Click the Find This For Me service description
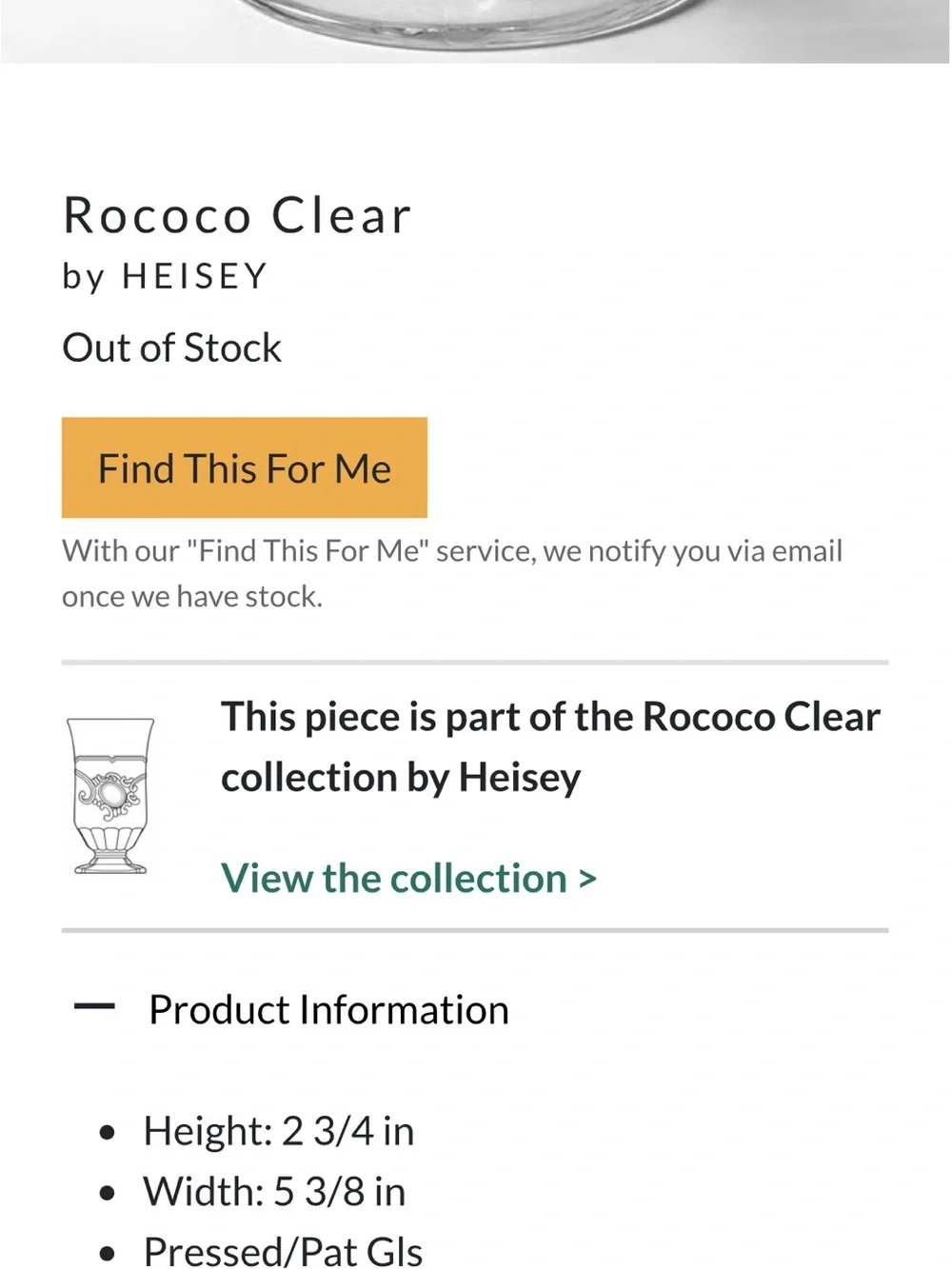This screenshot has width=952, height=1269. click(x=452, y=573)
